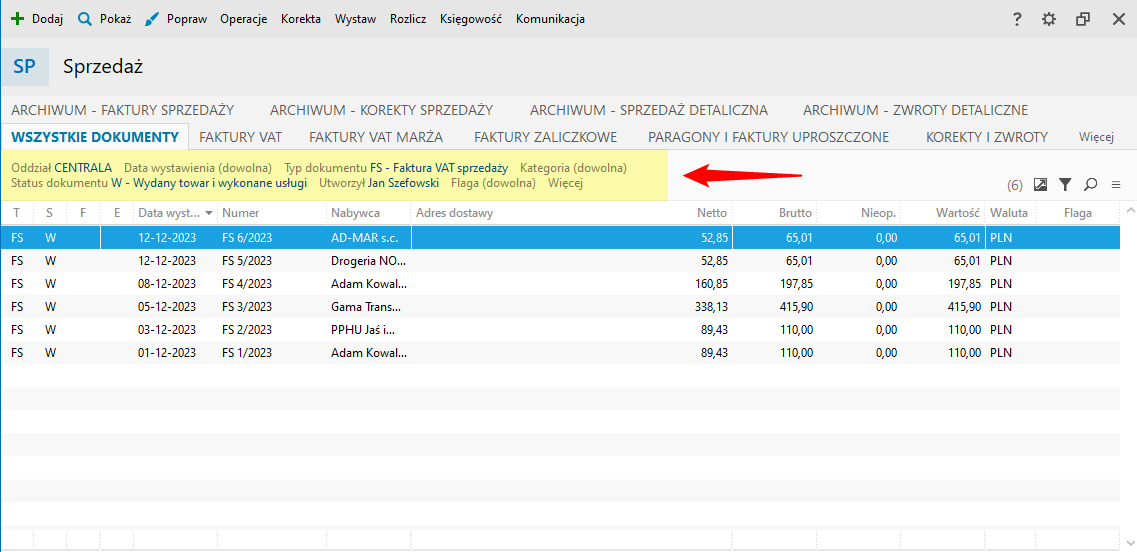Click the Popraw brush icon
This screenshot has height=552, width=1137.
click(x=152, y=20)
